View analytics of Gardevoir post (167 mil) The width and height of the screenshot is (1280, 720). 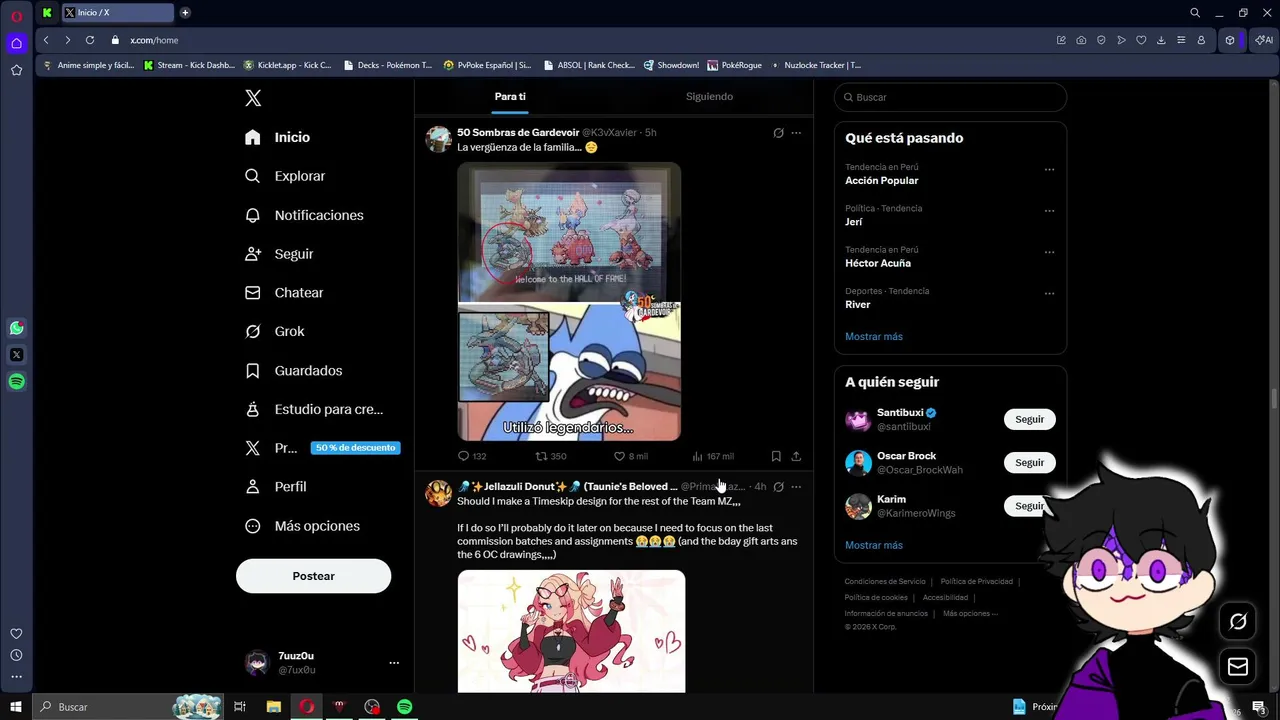(713, 456)
